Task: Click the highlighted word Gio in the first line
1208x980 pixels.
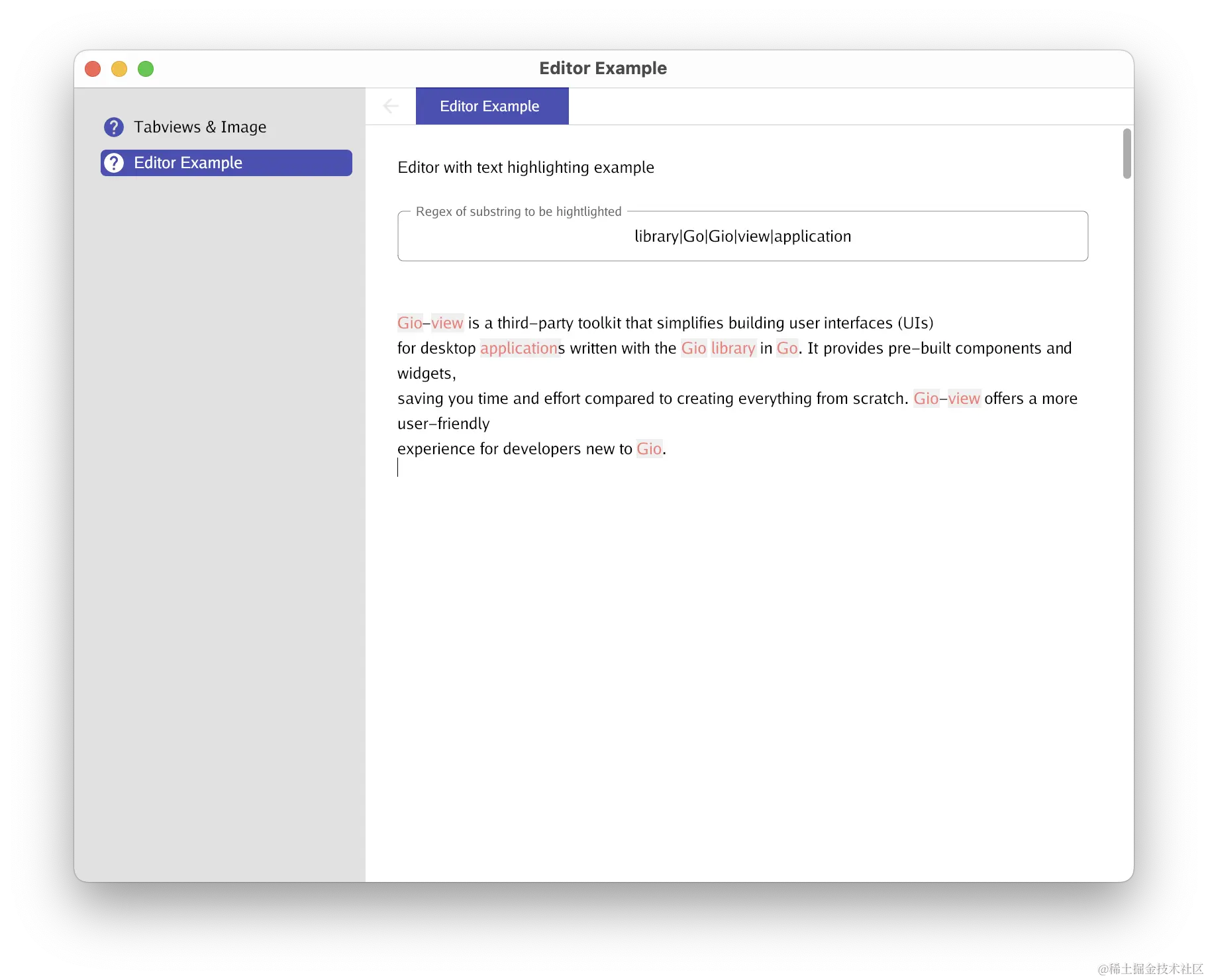Action: click(409, 322)
